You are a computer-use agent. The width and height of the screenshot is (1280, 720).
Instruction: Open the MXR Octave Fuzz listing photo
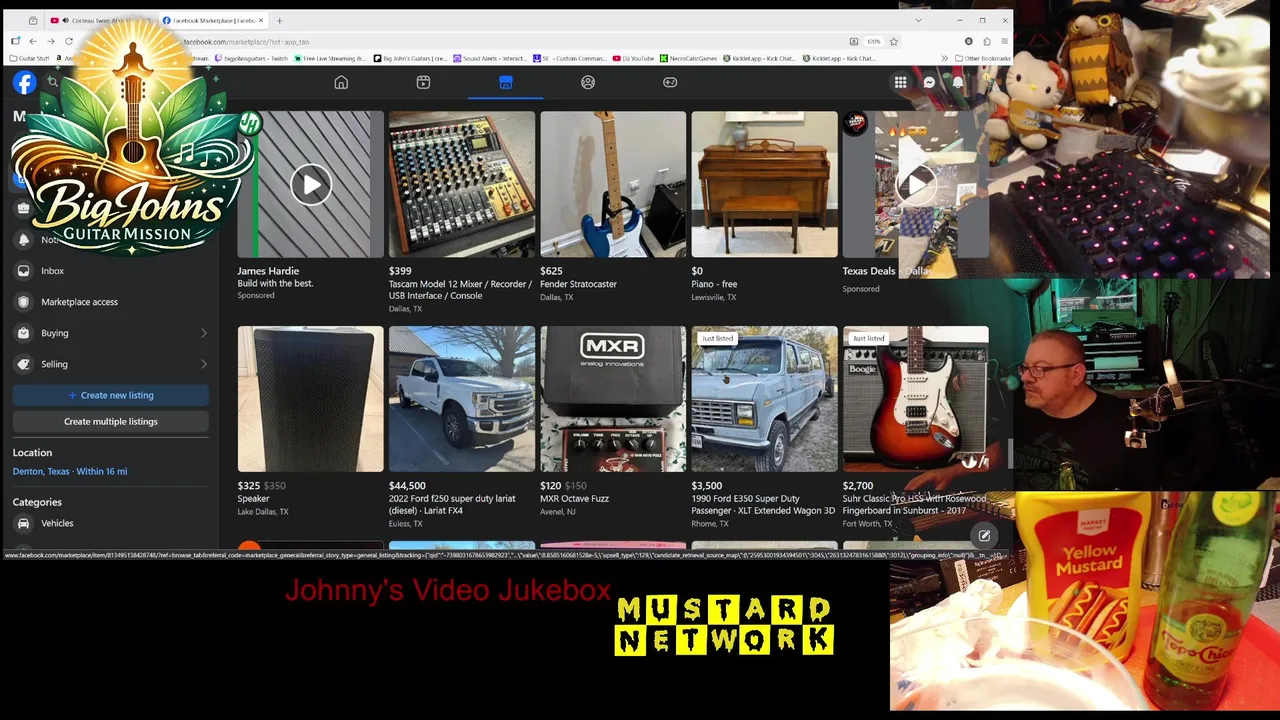[x=613, y=399]
